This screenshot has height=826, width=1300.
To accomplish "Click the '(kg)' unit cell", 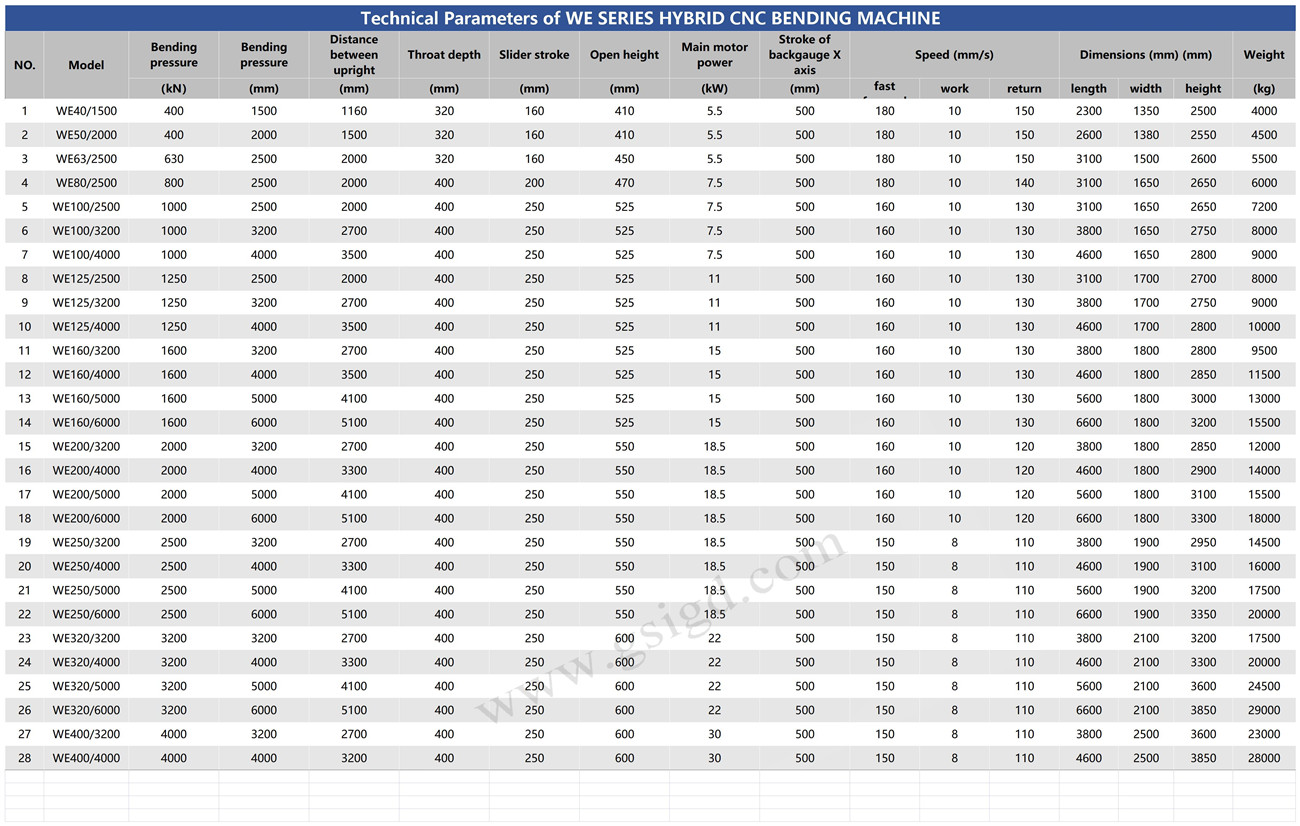I will coord(1264,88).
